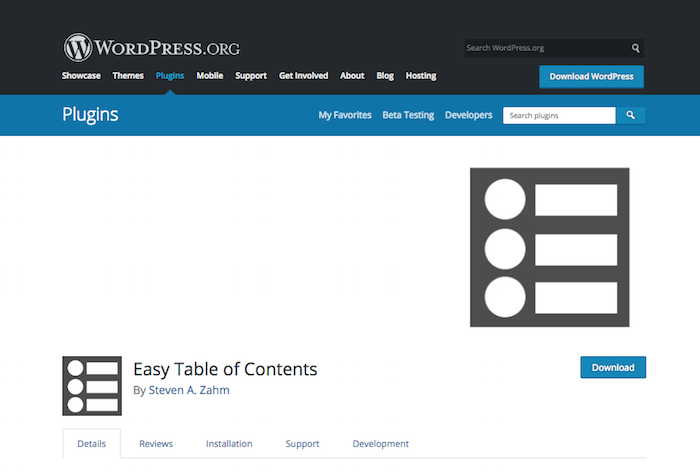Image resolution: width=700 pixels, height=475 pixels.
Task: Open the Hosting navigation link
Action: 421,75
